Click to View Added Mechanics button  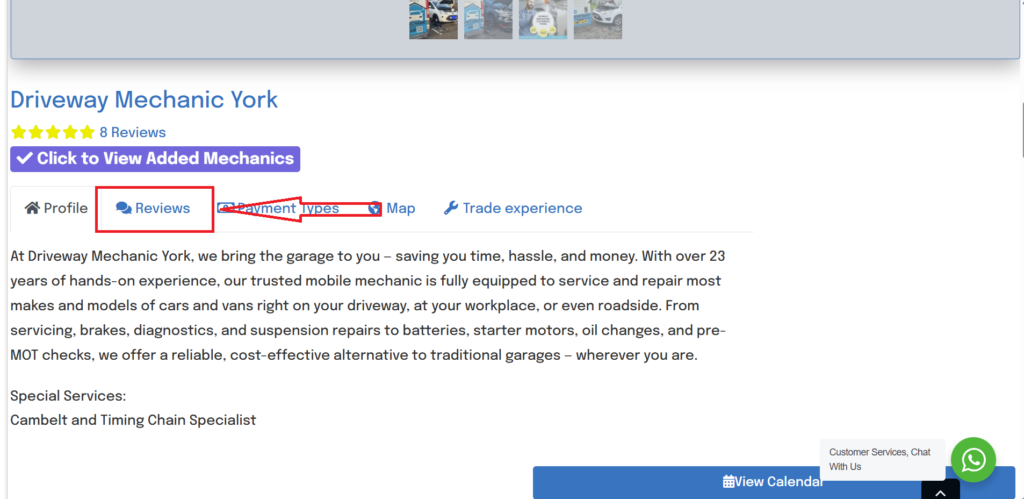tap(155, 159)
